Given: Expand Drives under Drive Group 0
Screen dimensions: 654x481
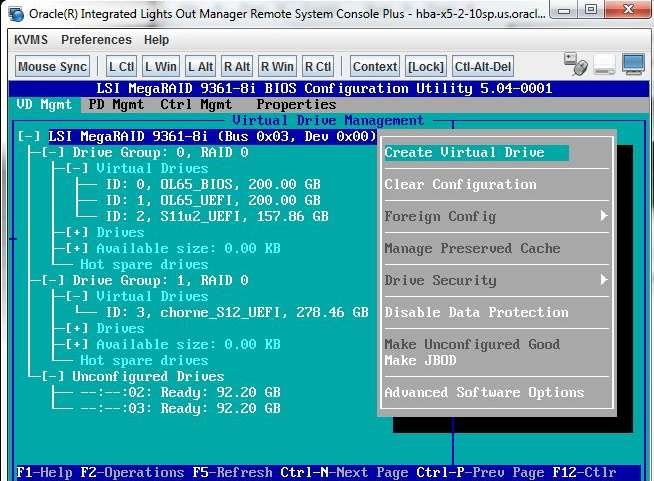Looking at the screenshot, I should (77, 232).
